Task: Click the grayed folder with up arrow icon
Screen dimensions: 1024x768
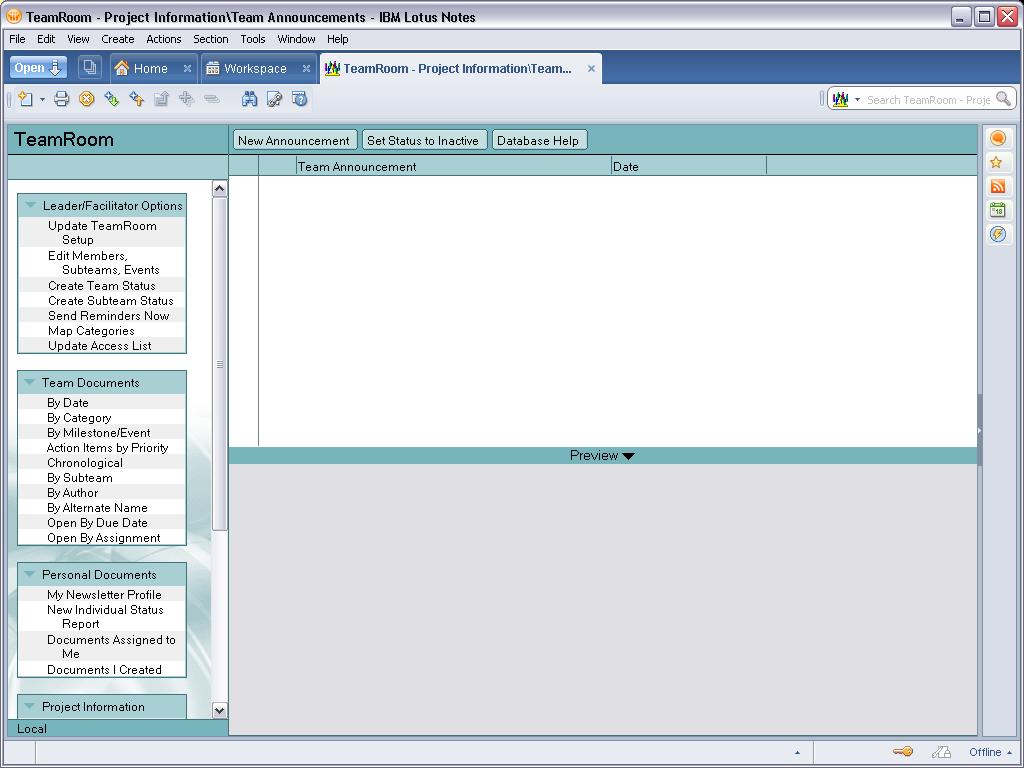Action: click(x=161, y=99)
